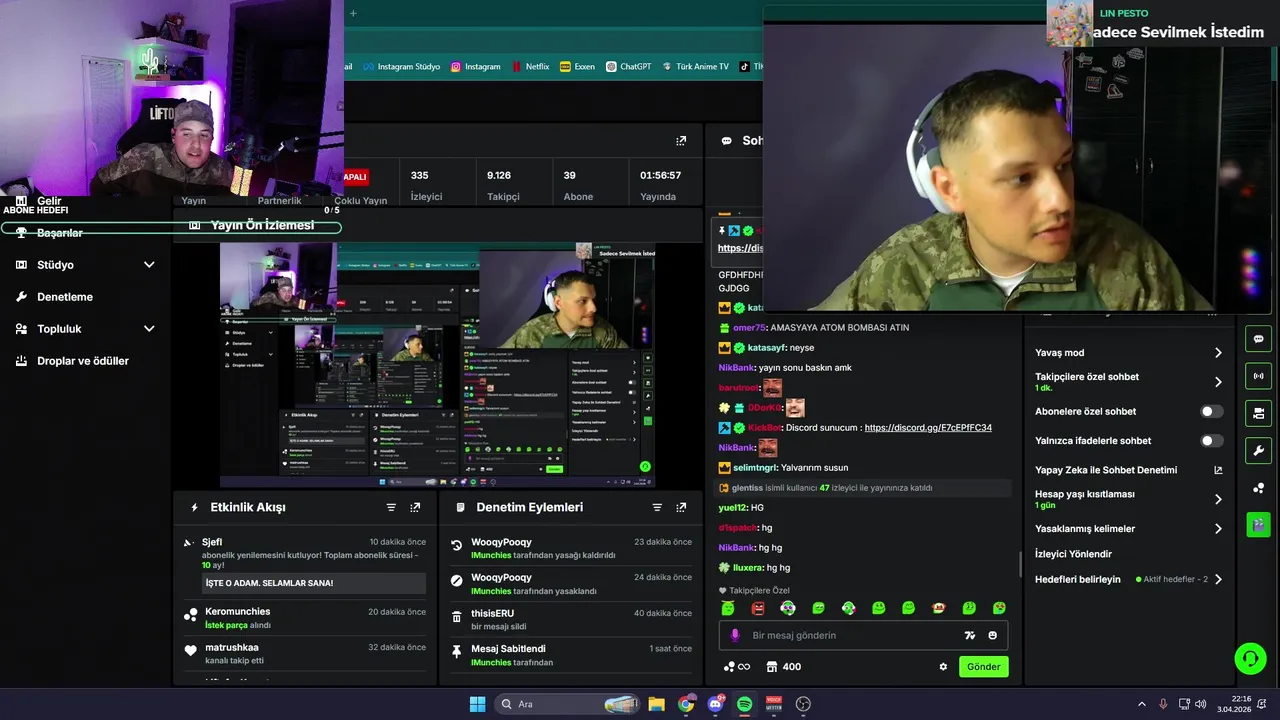Open the Türk Anime TV bookmark
This screenshot has height=720, width=1280.
point(694,67)
